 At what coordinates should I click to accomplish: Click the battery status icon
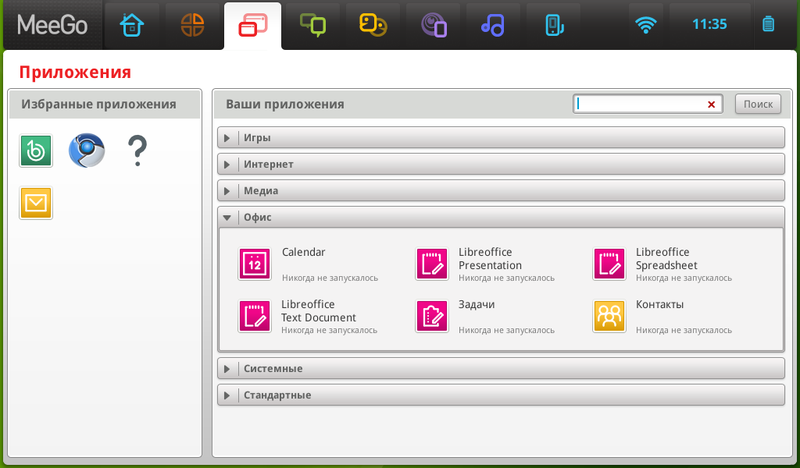pos(768,24)
